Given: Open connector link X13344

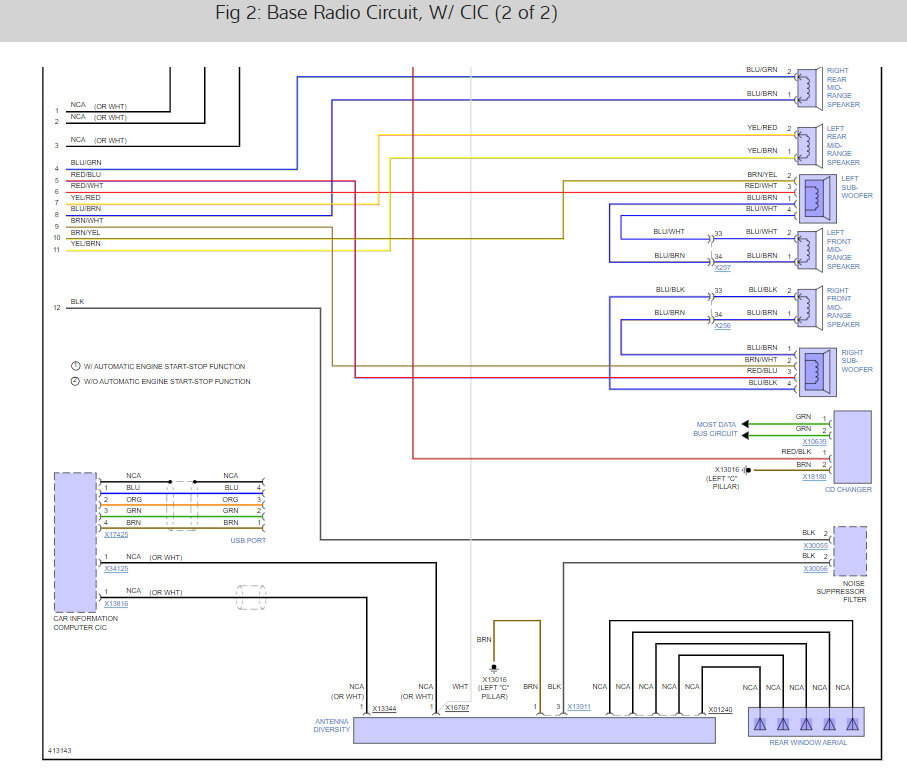Looking at the screenshot, I should [385, 709].
